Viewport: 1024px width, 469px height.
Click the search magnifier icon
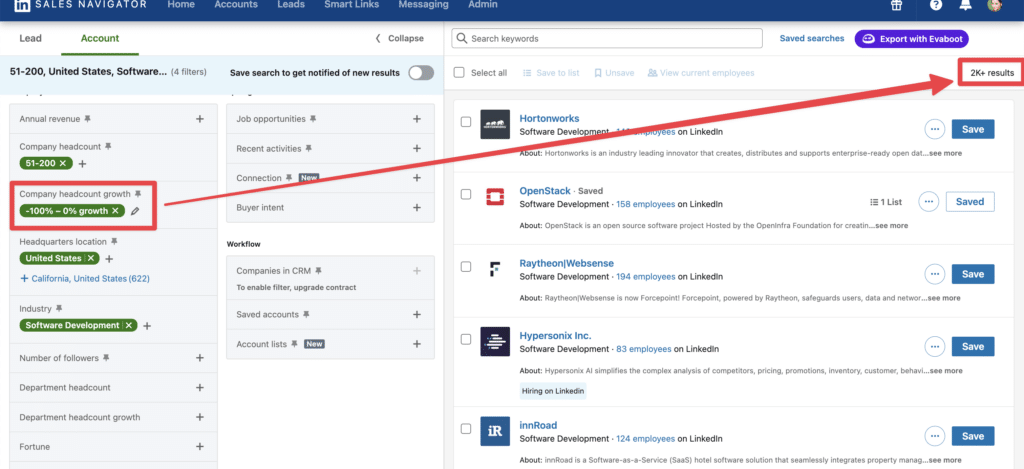(462, 39)
